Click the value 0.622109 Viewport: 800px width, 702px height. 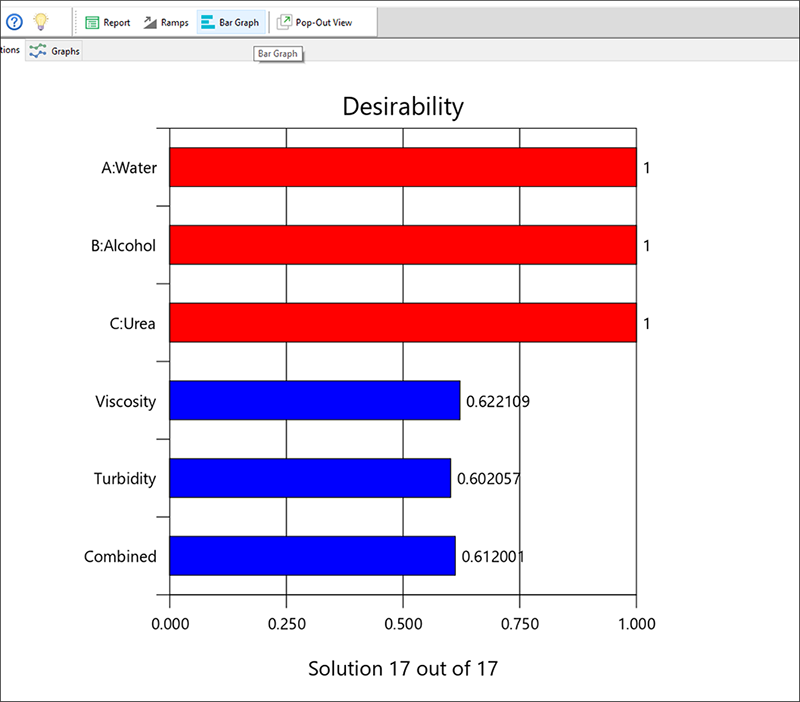[x=498, y=402]
